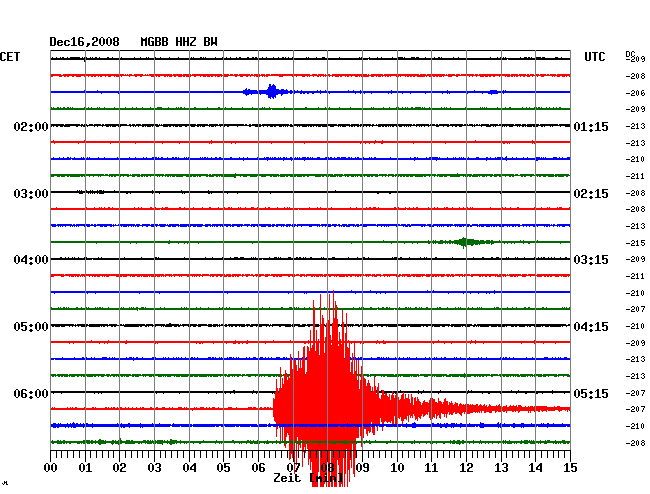
Task: Click the UTC time zone label
Action: pyautogui.click(x=594, y=57)
